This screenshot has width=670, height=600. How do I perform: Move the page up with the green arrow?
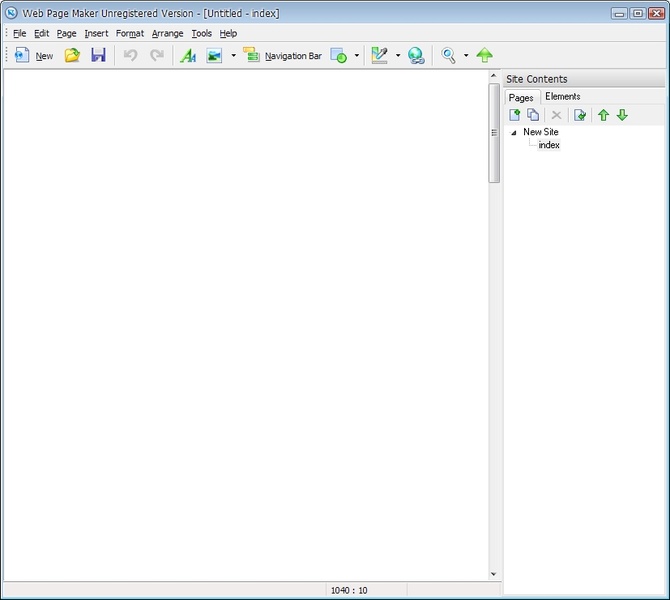click(x=603, y=115)
